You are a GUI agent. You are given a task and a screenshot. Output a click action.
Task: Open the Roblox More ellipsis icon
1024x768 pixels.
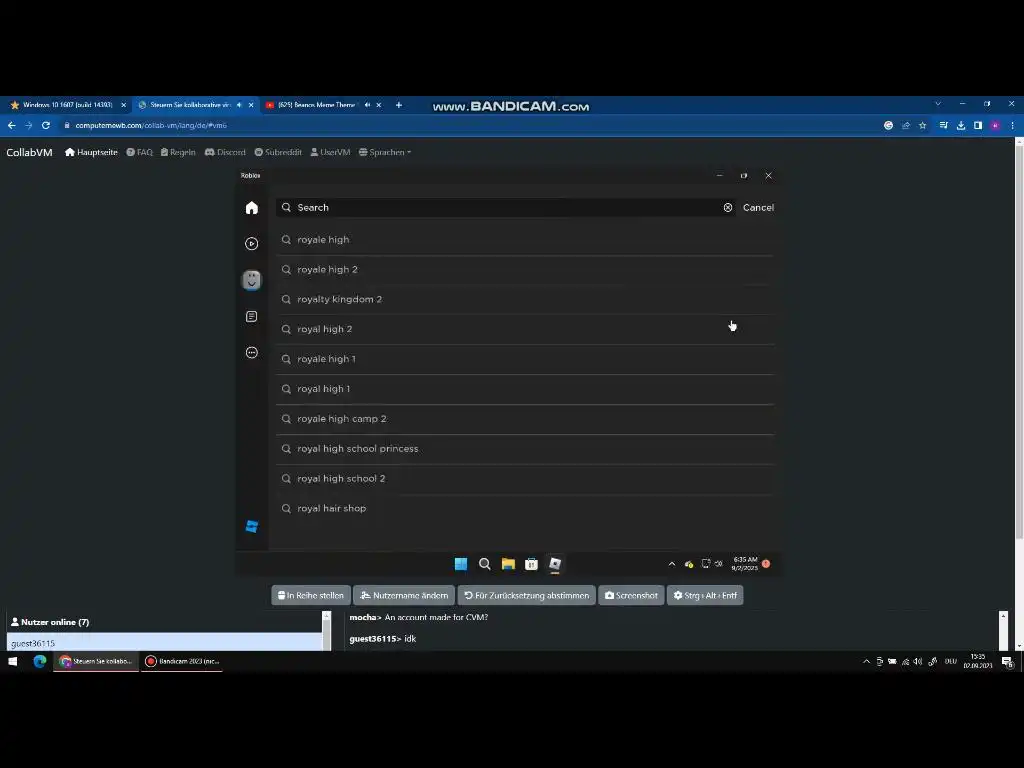coord(251,353)
